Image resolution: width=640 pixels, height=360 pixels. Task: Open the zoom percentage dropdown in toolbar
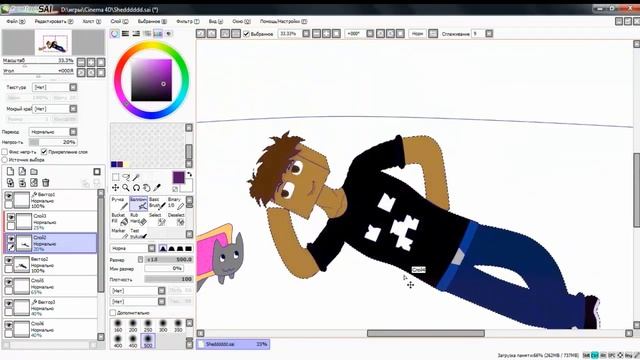click(306, 34)
